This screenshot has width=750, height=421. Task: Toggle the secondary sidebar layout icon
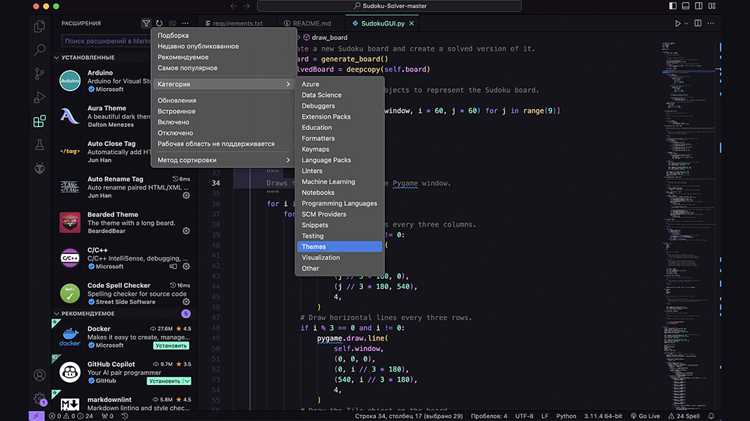[699, 6]
